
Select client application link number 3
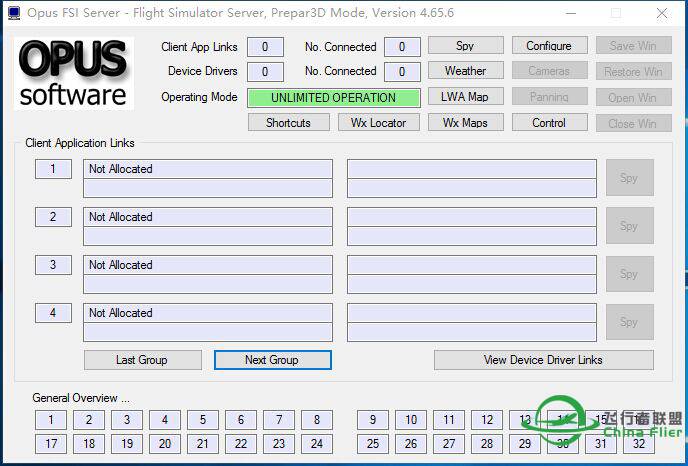click(53, 265)
